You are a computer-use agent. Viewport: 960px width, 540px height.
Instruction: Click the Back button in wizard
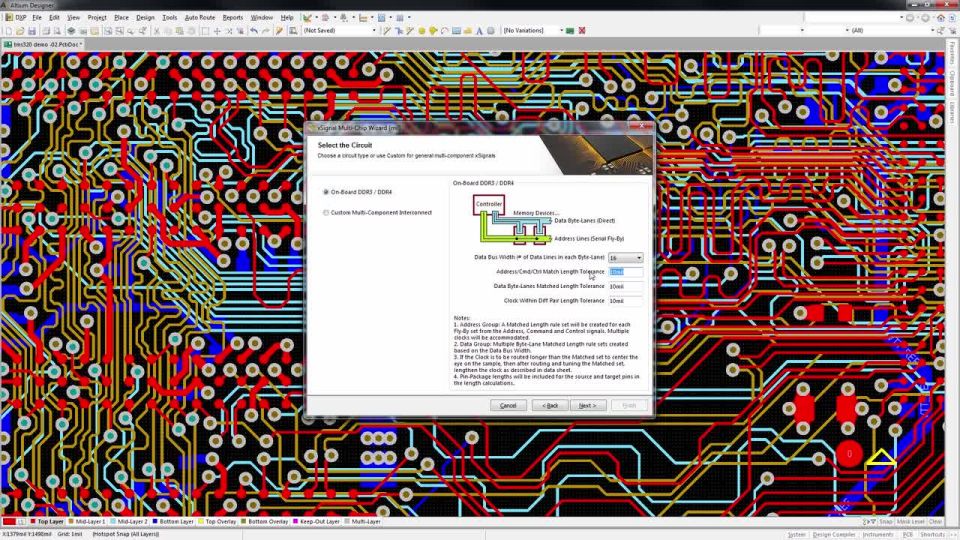pos(550,405)
